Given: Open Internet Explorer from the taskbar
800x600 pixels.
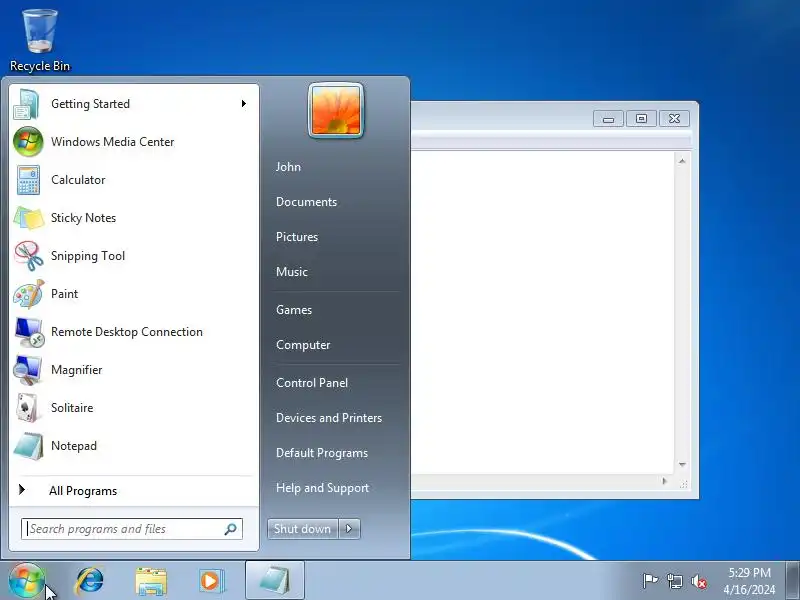Looking at the screenshot, I should [89, 581].
